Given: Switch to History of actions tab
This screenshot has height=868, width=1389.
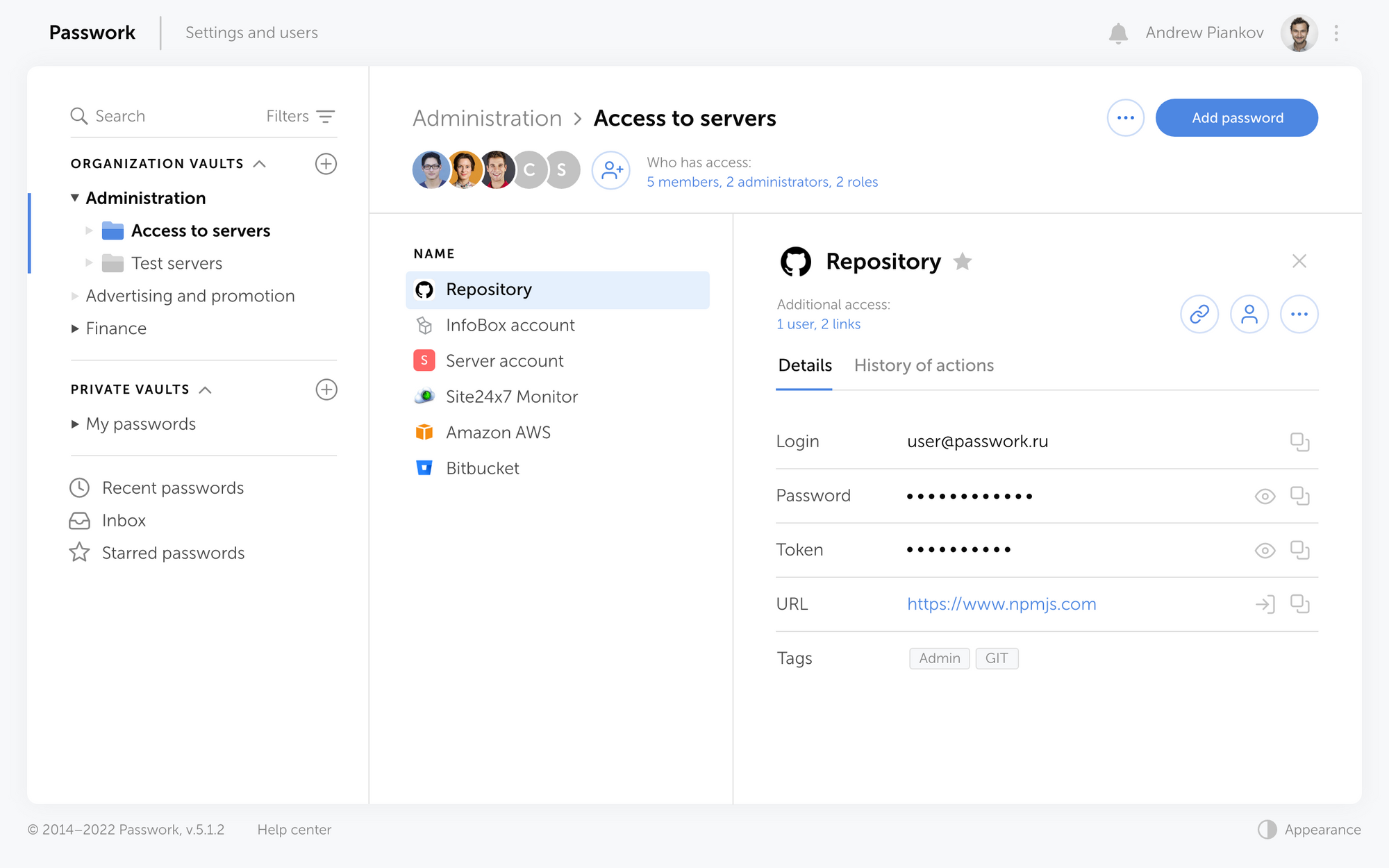Looking at the screenshot, I should click(924, 365).
